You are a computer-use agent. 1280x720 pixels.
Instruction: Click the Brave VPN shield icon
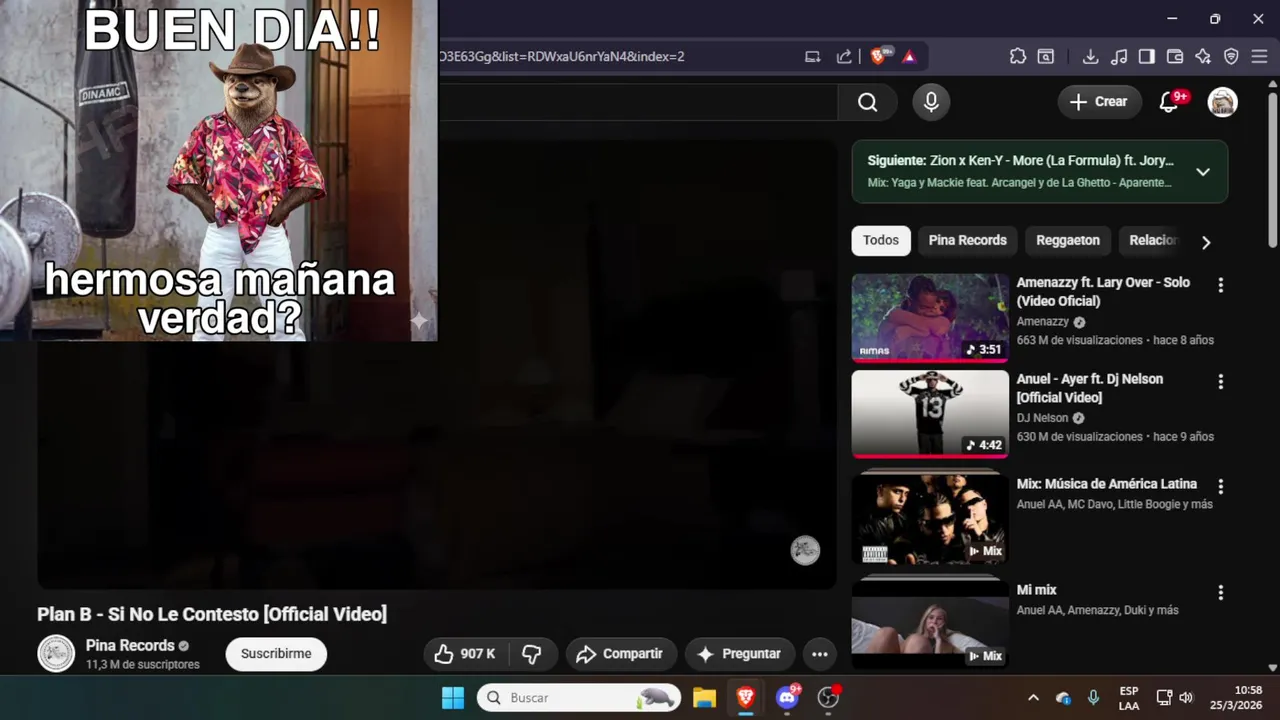click(x=1231, y=57)
